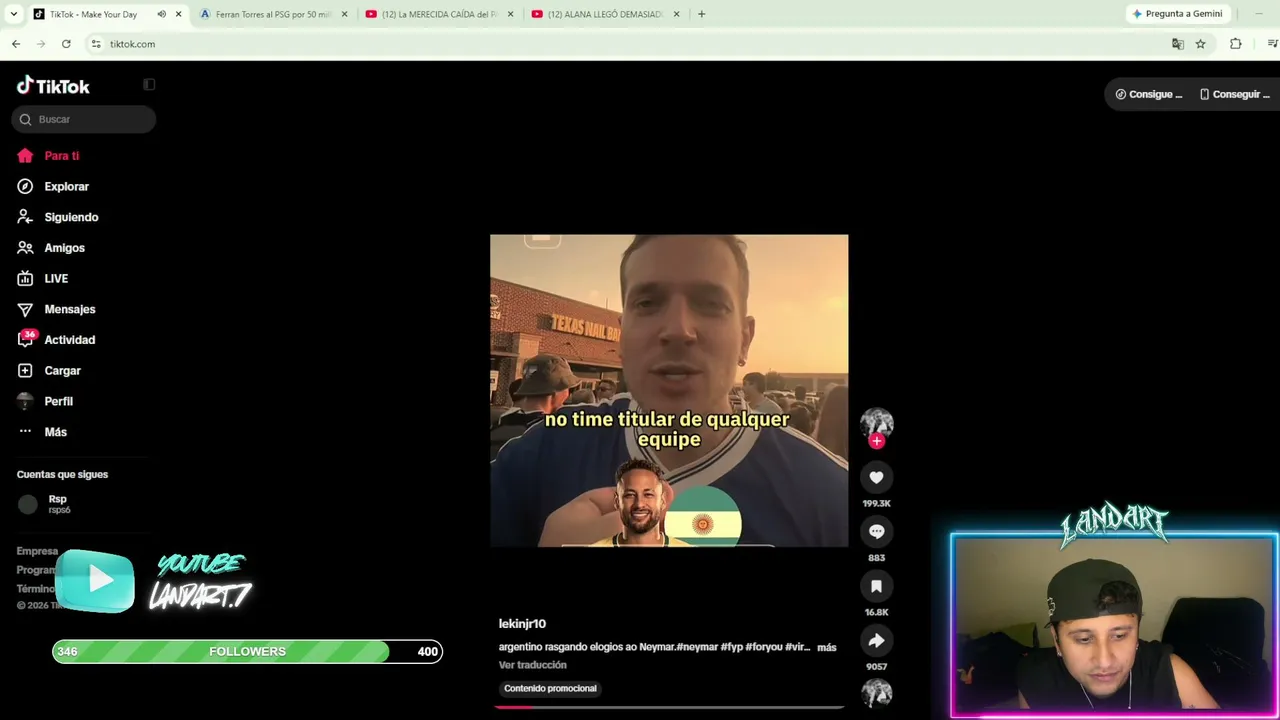This screenshot has width=1280, height=720.
Task: Close the La MERECIDA CAÍDA tab
Action: pos(511,14)
